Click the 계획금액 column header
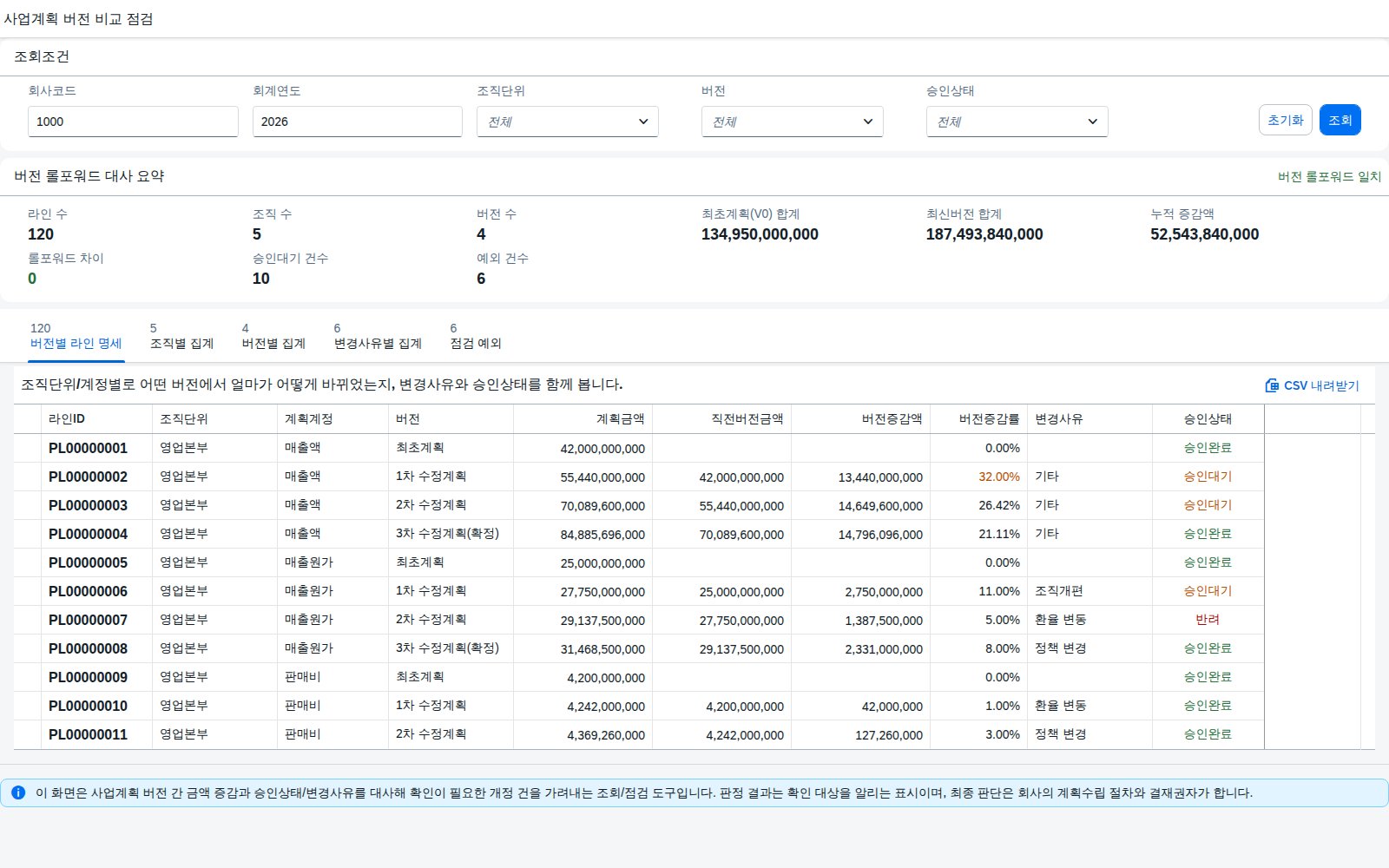Image resolution: width=1389 pixels, height=868 pixels. pyautogui.click(x=583, y=418)
